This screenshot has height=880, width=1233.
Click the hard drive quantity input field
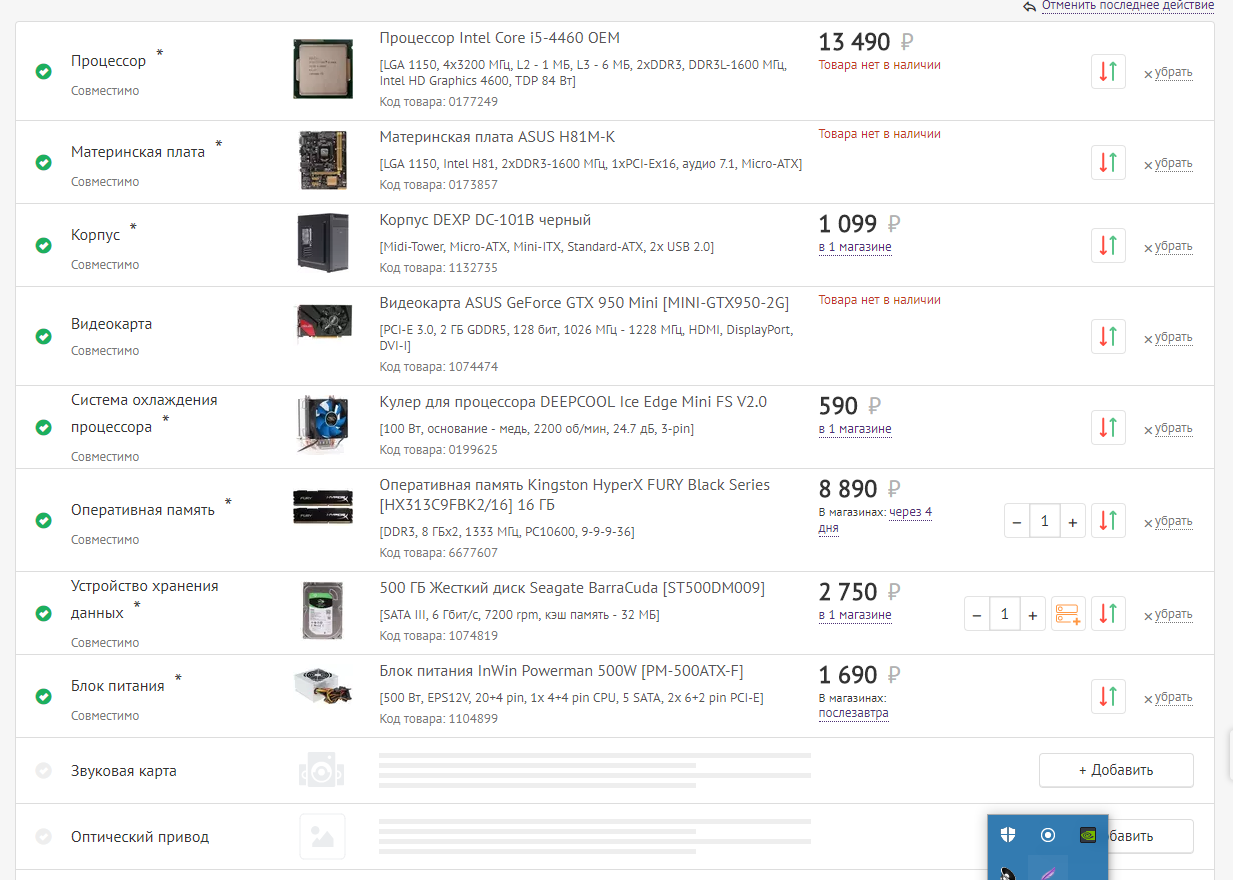click(1005, 614)
